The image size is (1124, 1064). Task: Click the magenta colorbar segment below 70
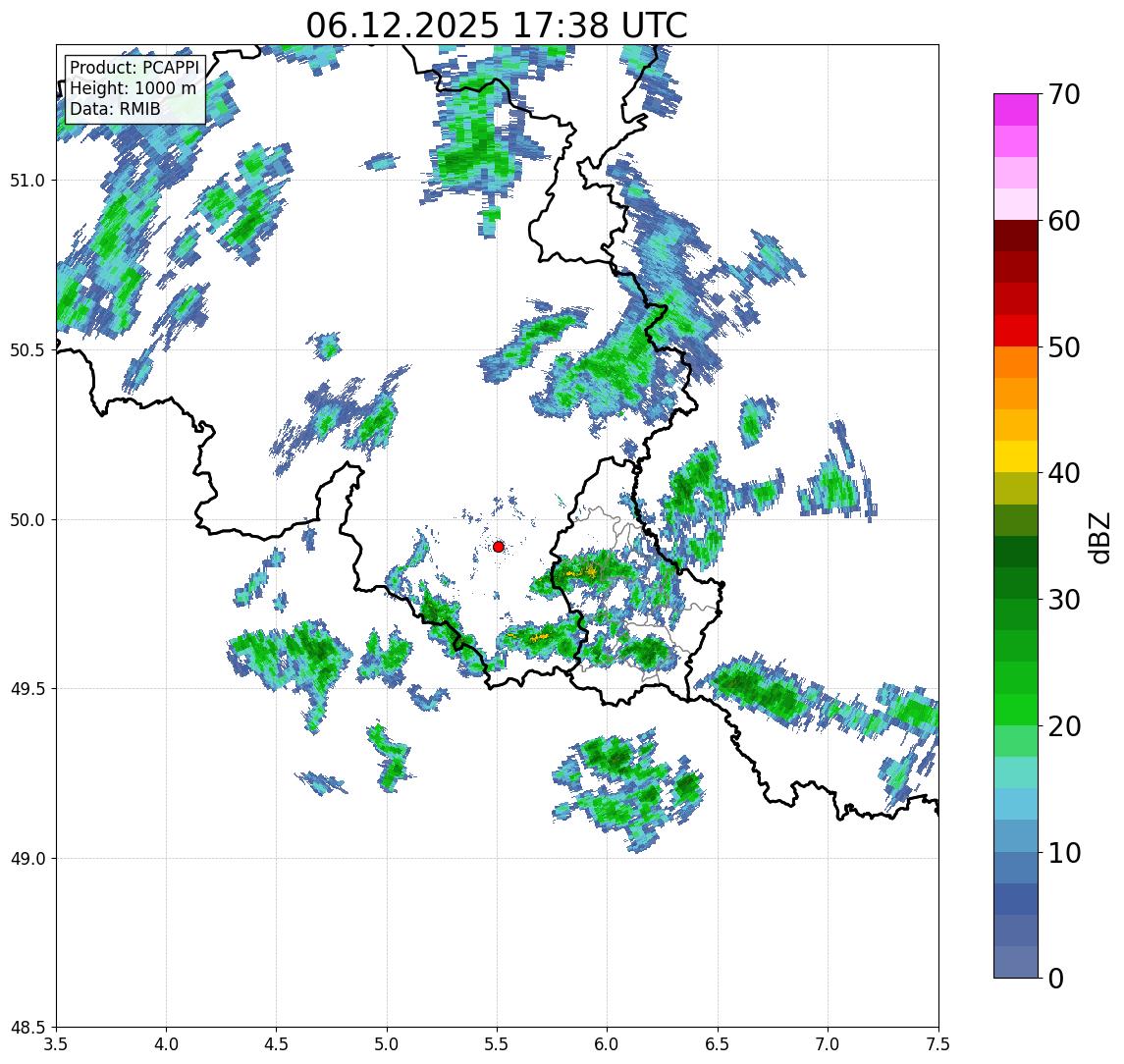[1016, 110]
